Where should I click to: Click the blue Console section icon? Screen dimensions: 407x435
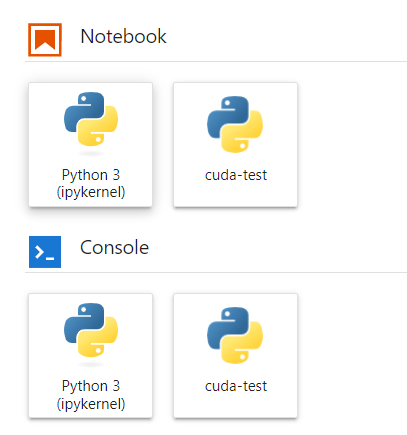point(45,252)
